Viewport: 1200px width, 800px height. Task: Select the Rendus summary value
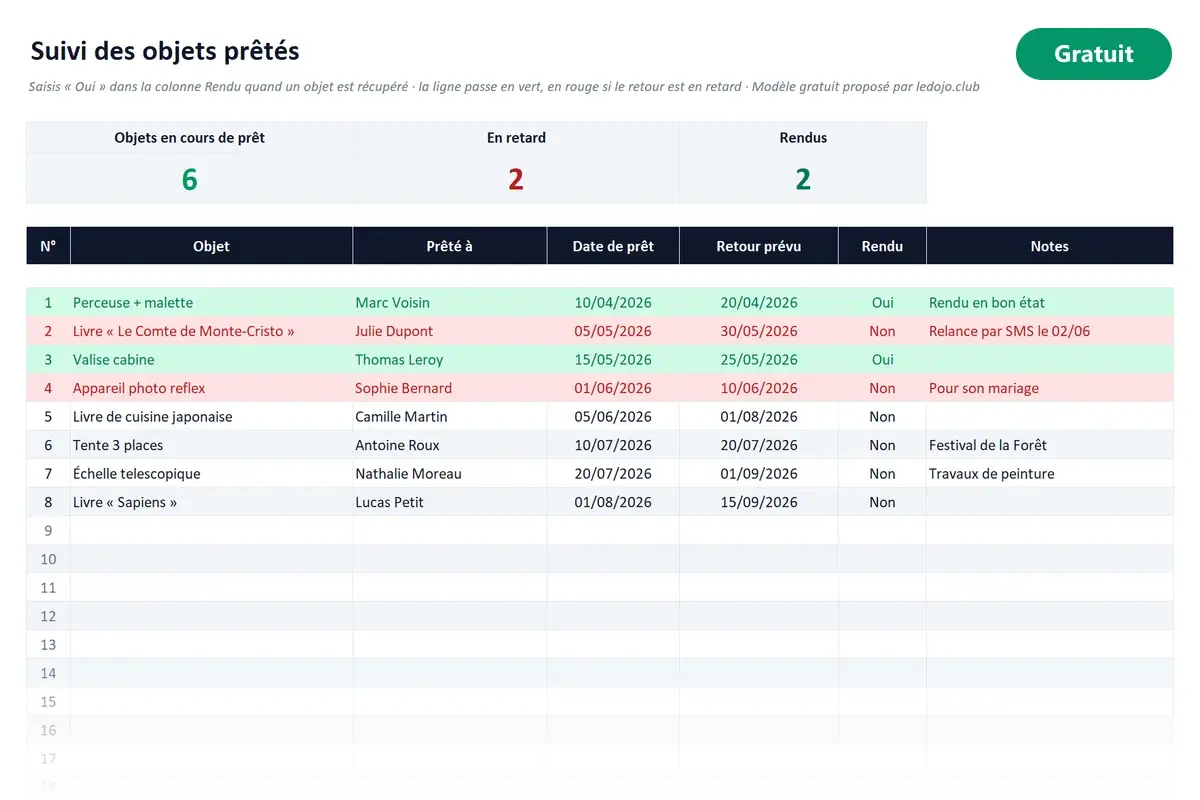tap(802, 179)
